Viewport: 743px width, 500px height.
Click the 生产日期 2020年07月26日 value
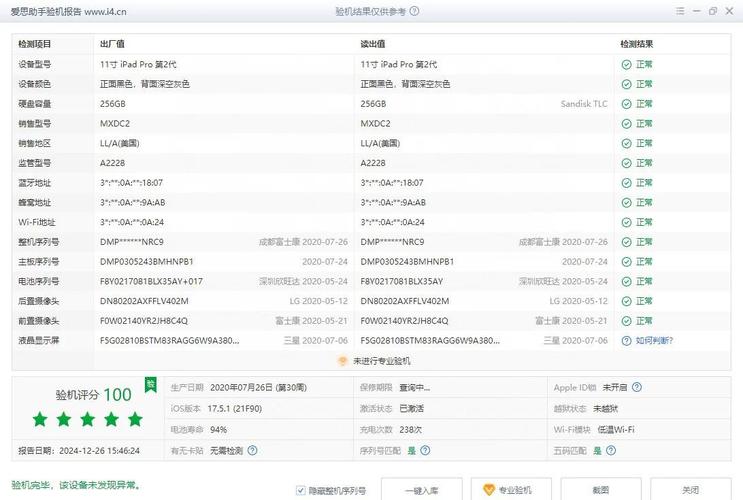tap(258, 388)
